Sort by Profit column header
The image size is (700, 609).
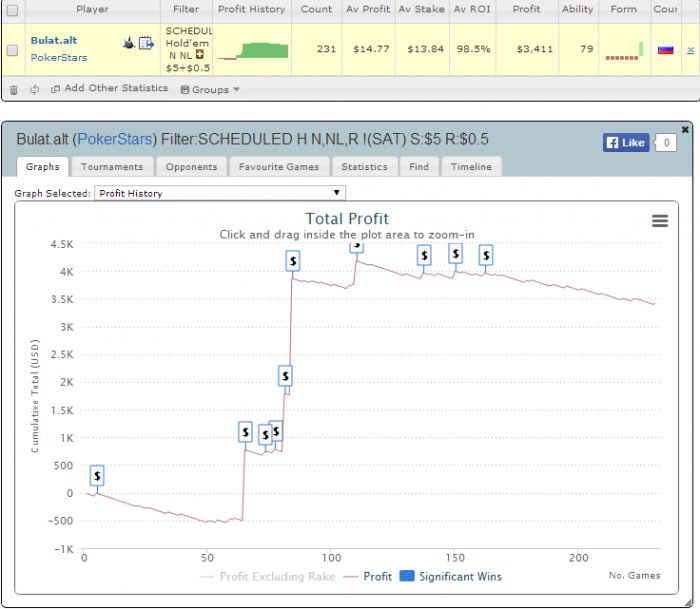526,9
